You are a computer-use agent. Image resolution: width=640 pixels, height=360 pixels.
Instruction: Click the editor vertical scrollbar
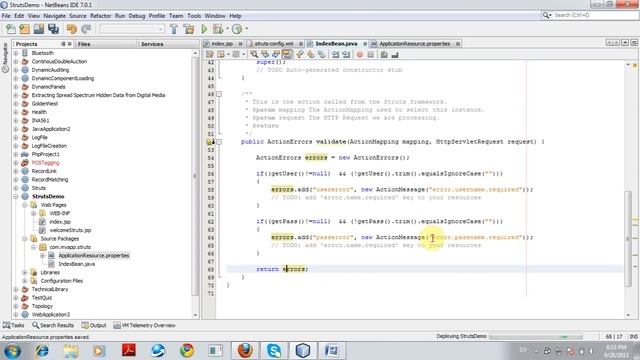628,189
